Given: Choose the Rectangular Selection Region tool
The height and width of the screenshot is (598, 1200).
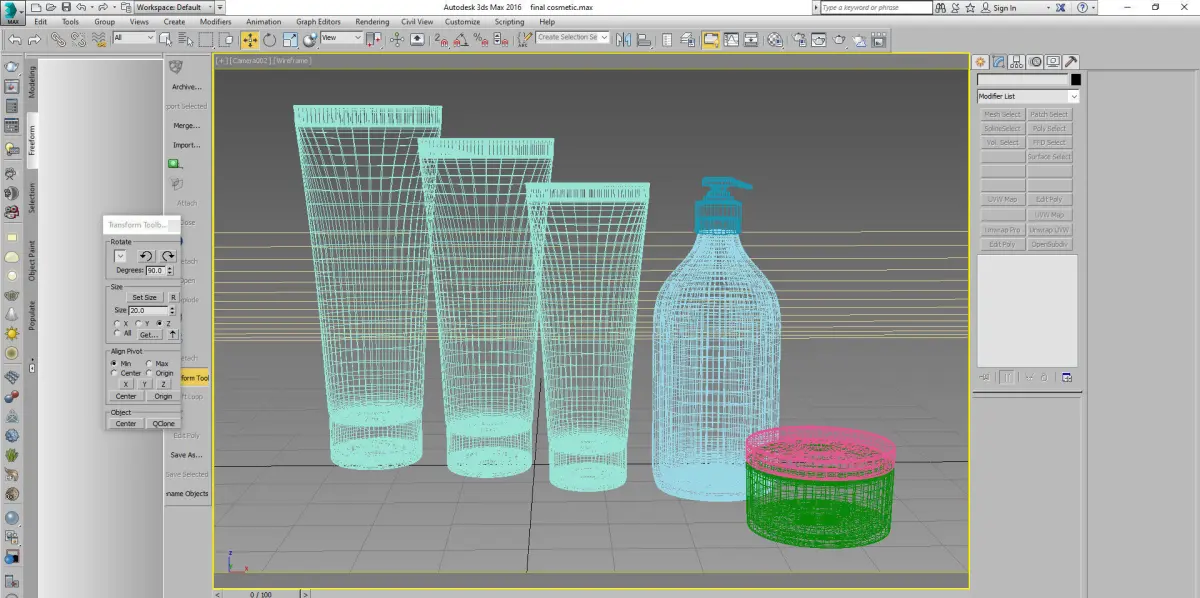Looking at the screenshot, I should point(205,40).
